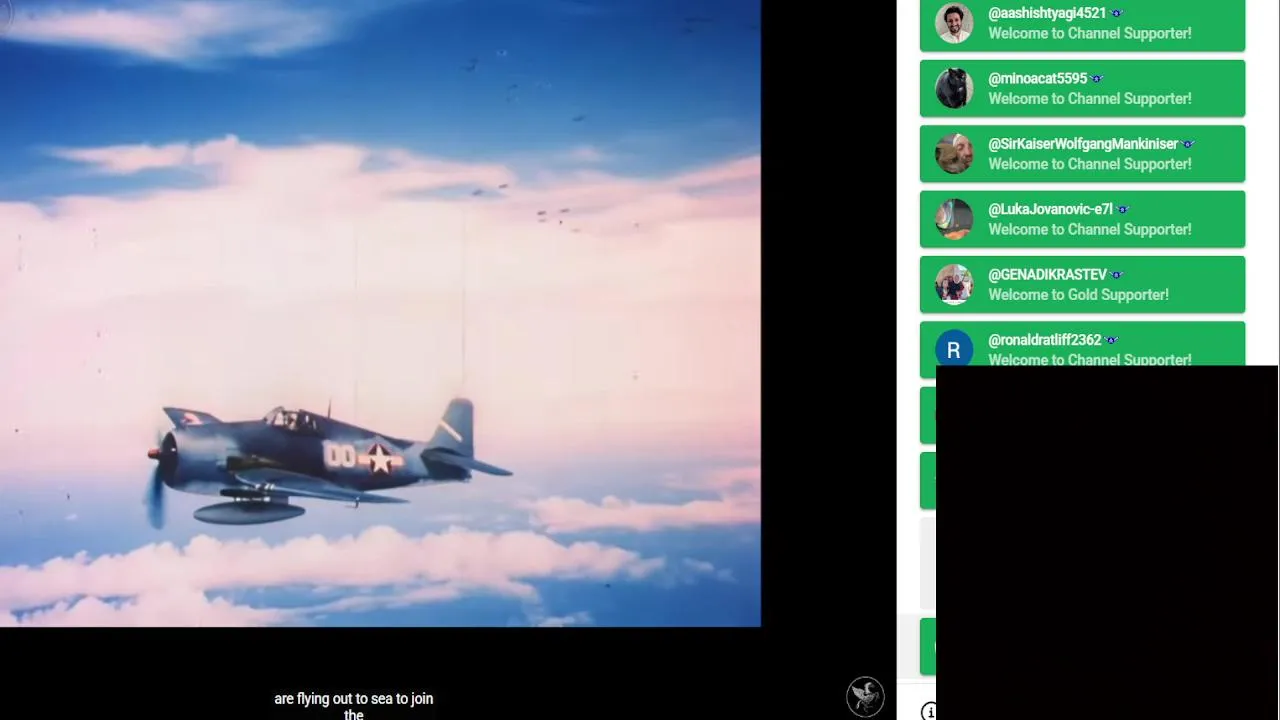Select the username @minoacat5595
This screenshot has height=720, width=1280.
point(1037,78)
